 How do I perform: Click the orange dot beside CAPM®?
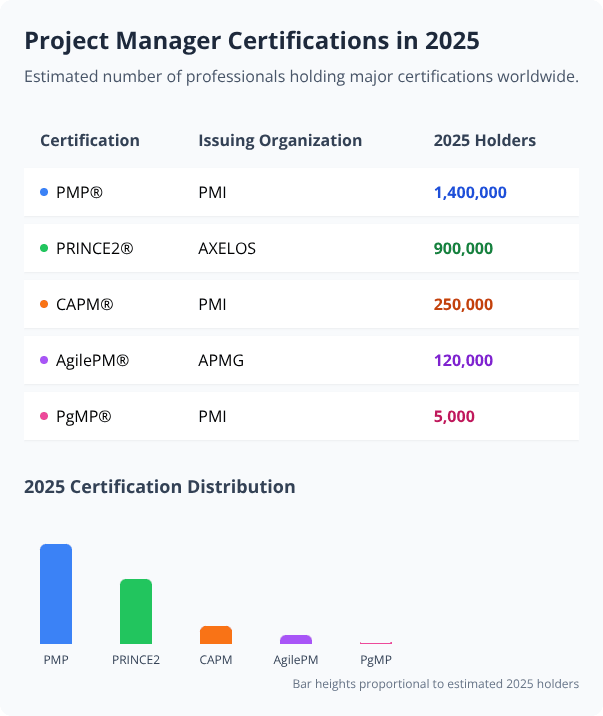pyautogui.click(x=44, y=304)
